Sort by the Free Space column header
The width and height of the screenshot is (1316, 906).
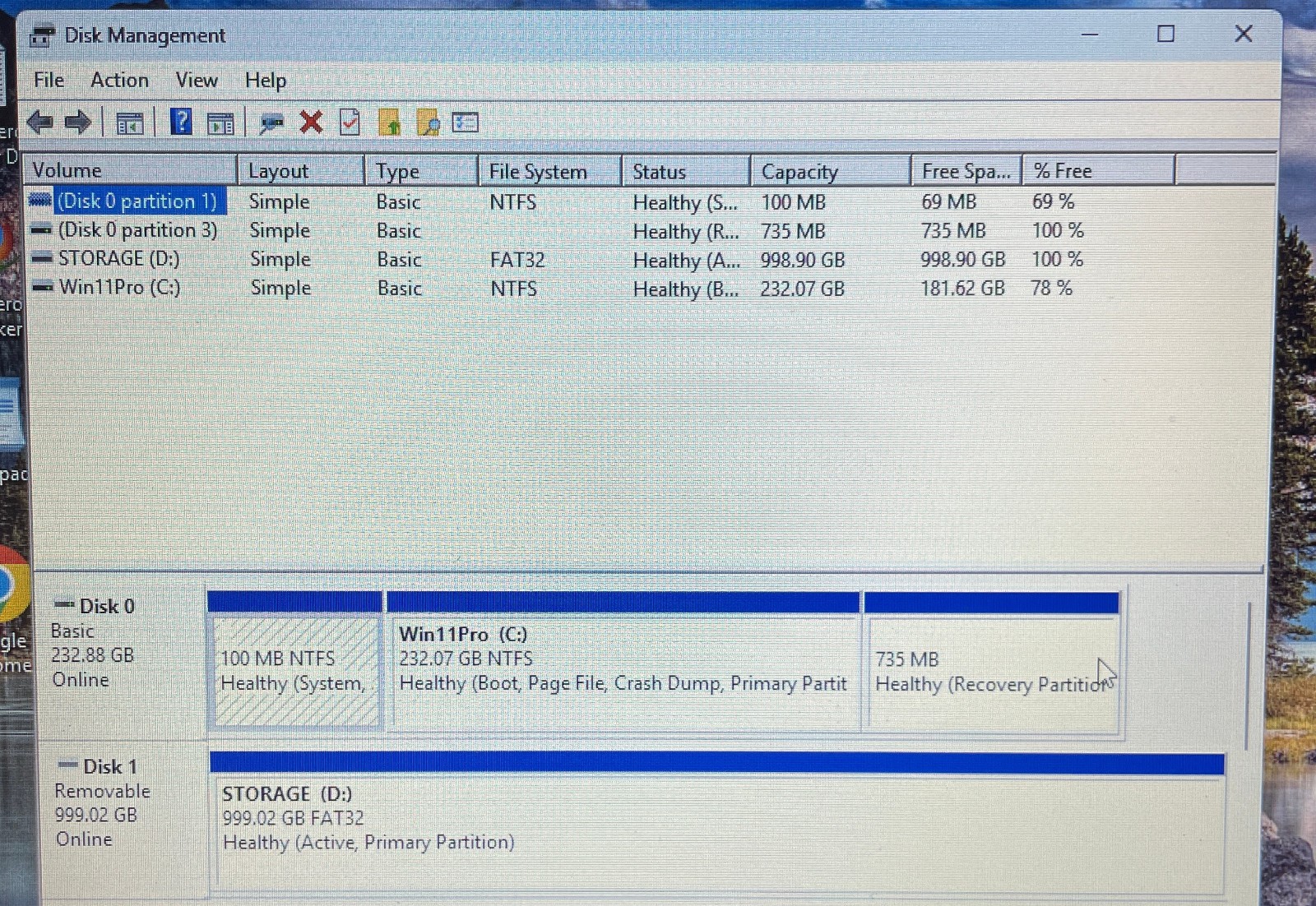[x=967, y=171]
